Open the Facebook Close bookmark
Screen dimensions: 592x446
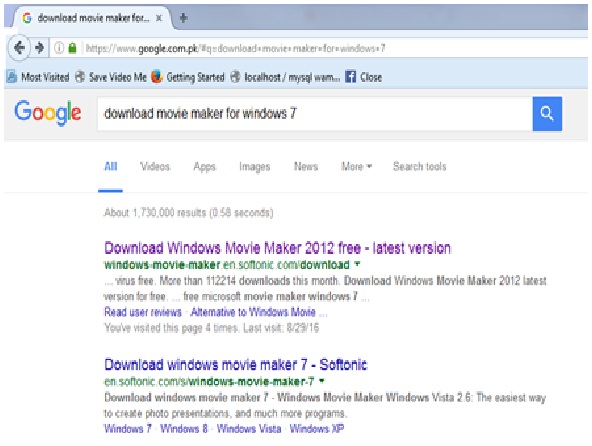364,77
